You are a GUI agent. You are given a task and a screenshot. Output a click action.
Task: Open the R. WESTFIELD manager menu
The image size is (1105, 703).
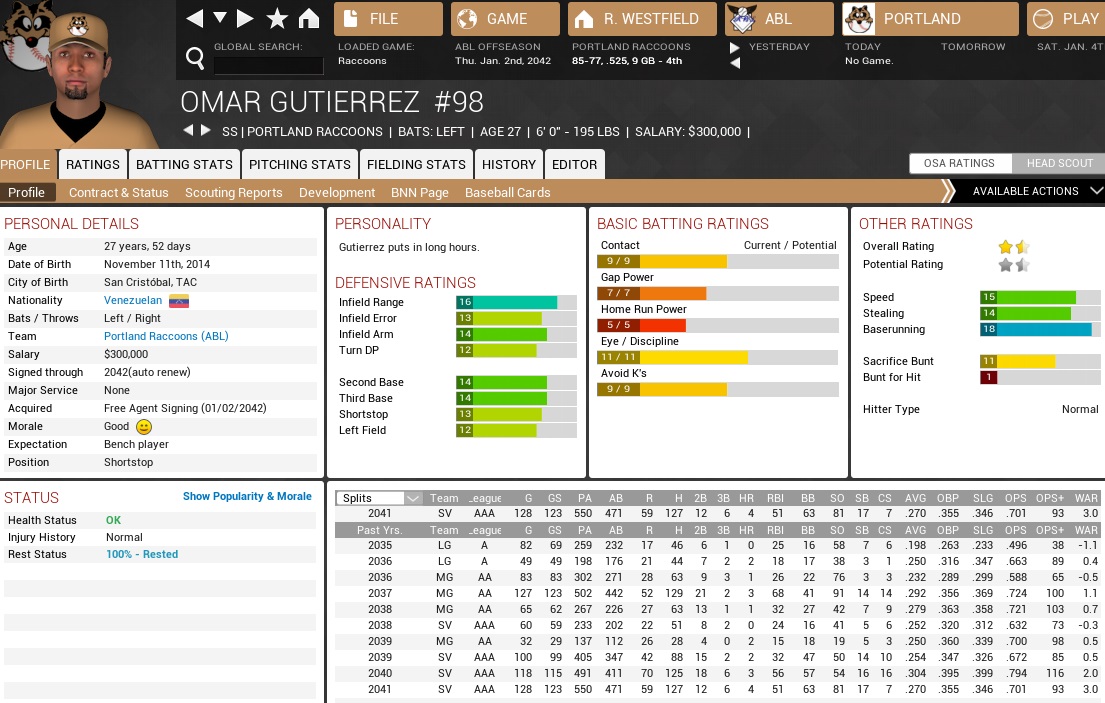(x=642, y=19)
